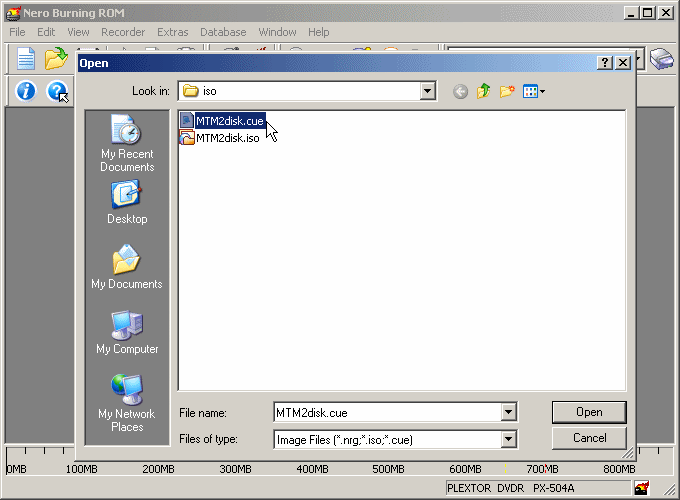Click the Back navigation arrow icon
Image resolution: width=680 pixels, height=500 pixels.
coord(460,91)
